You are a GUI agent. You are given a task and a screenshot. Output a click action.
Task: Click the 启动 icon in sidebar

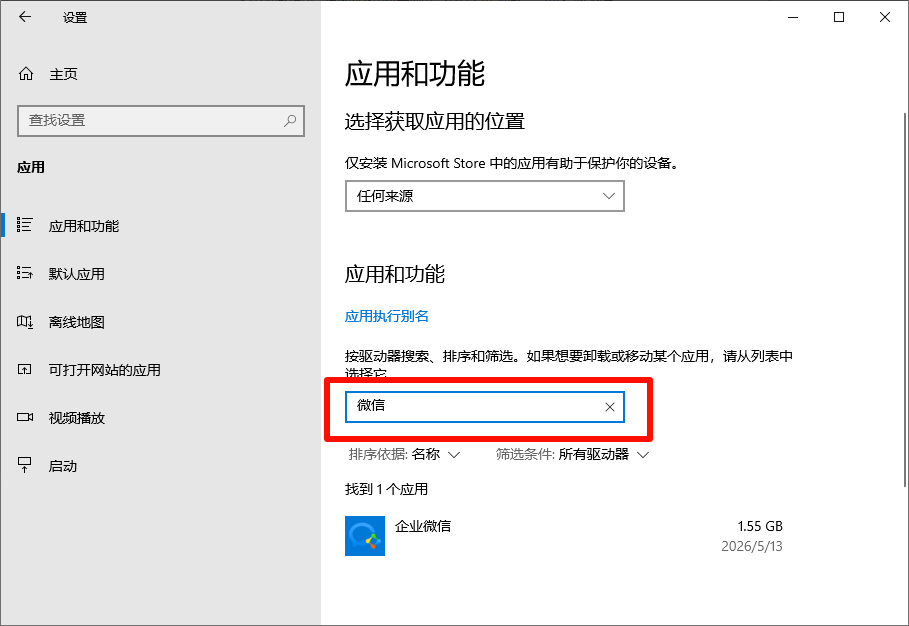(x=24, y=465)
